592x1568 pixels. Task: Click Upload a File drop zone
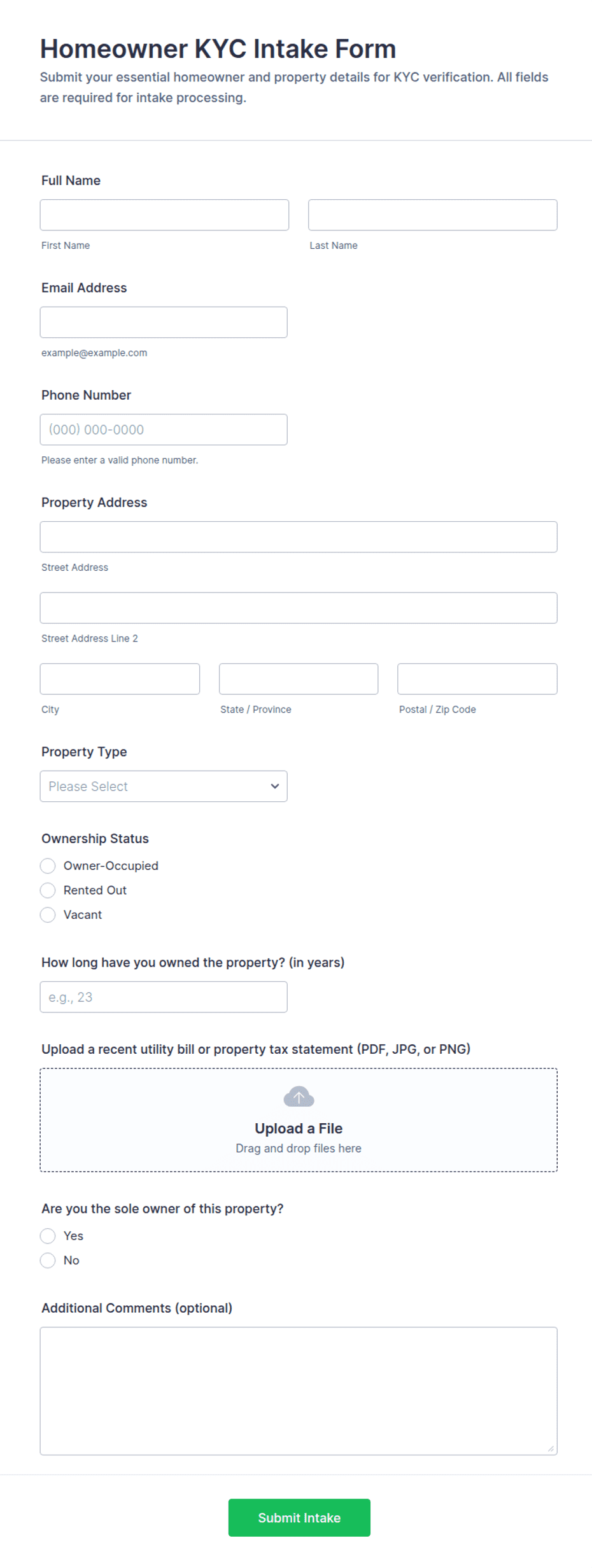(x=299, y=1120)
